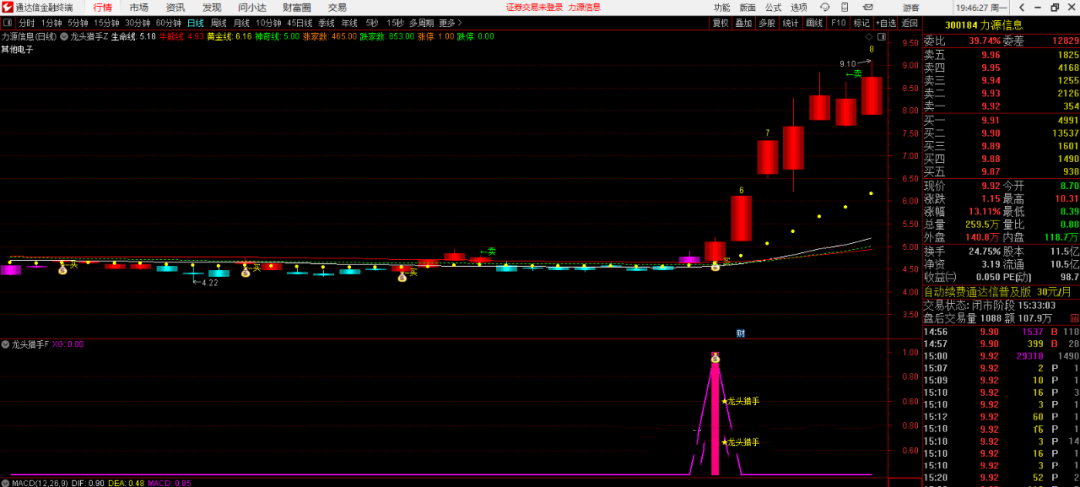Click the blue 财 marker icon

740,332
